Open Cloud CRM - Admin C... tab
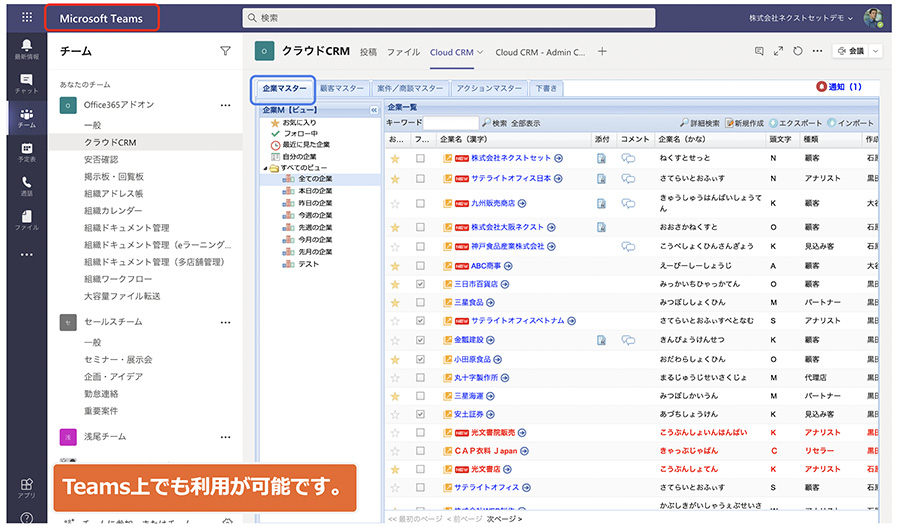This screenshot has height=527, width=900. click(x=540, y=52)
